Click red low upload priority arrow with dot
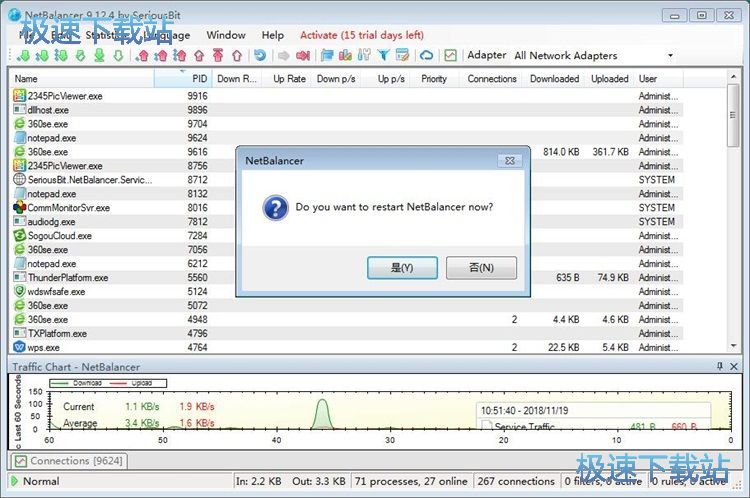The width and height of the screenshot is (750, 498). 142,55
